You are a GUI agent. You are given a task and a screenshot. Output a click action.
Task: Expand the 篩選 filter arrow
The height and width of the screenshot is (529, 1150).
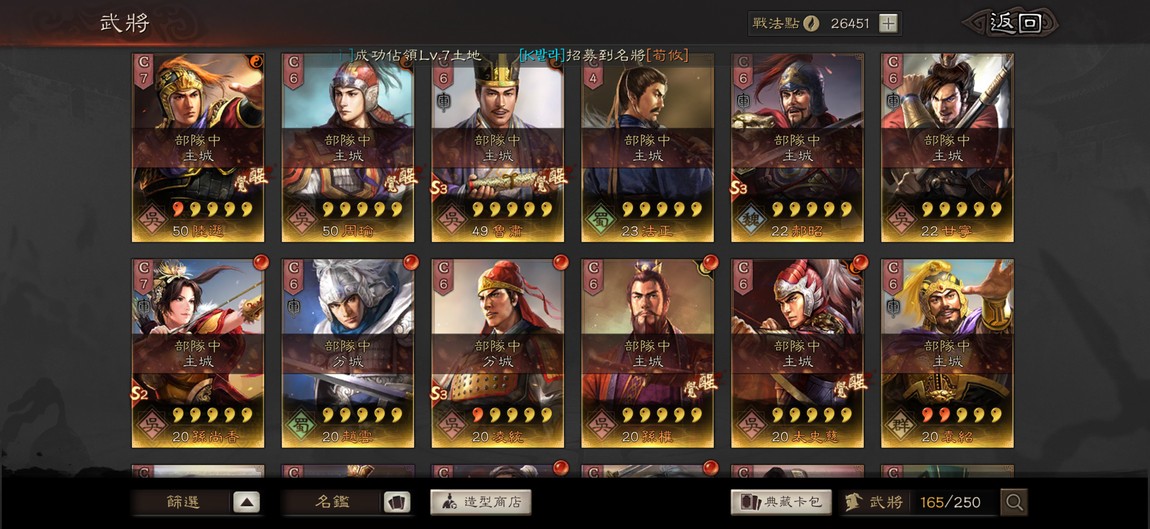246,502
